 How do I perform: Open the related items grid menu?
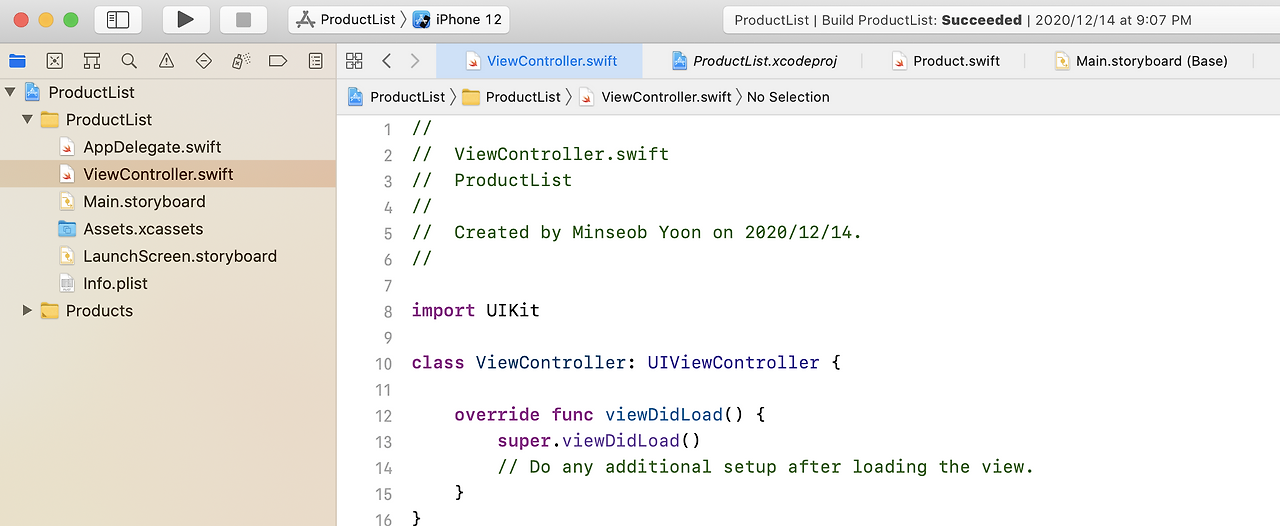[x=354, y=61]
